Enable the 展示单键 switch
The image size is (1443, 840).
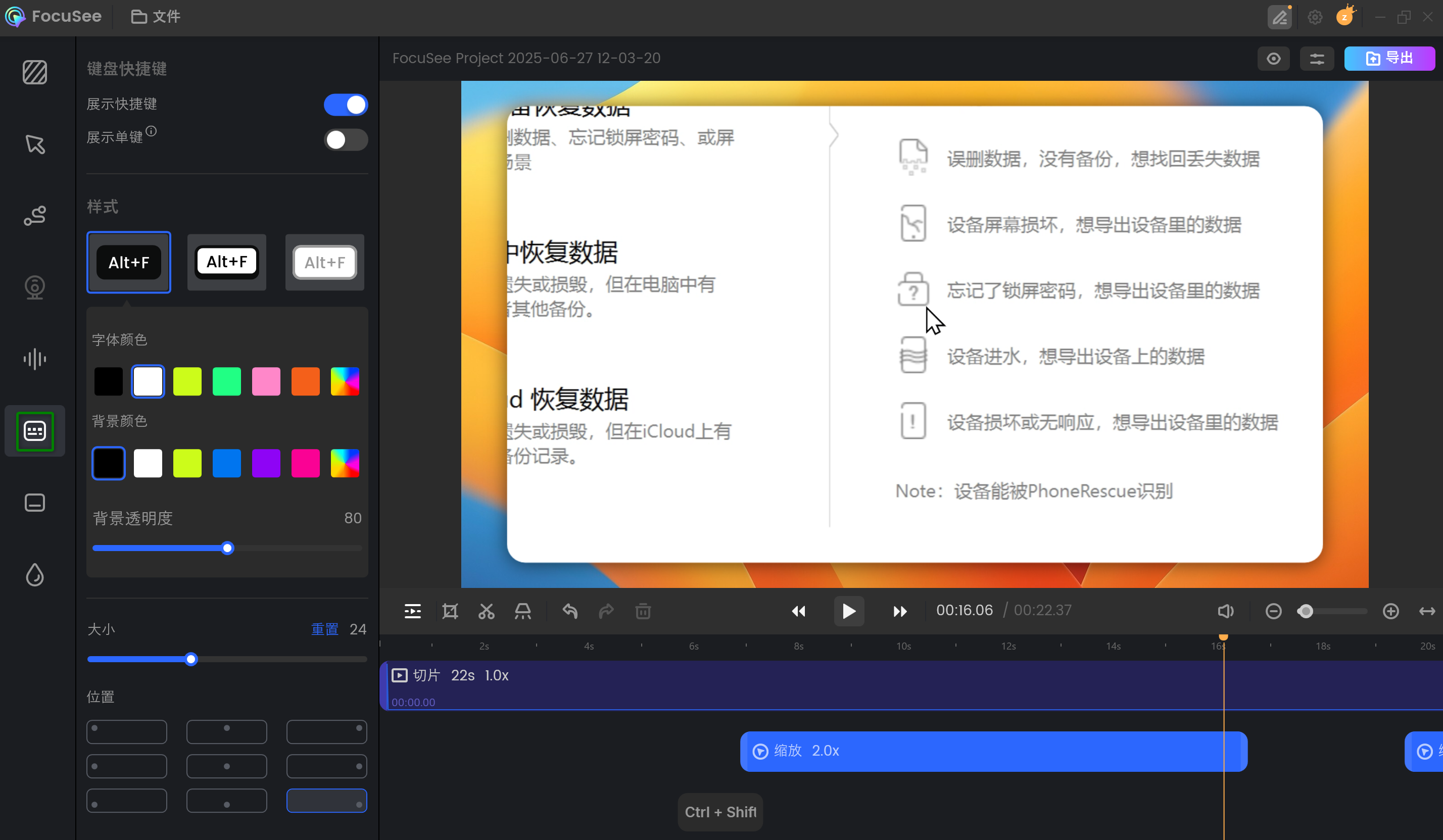click(x=346, y=140)
